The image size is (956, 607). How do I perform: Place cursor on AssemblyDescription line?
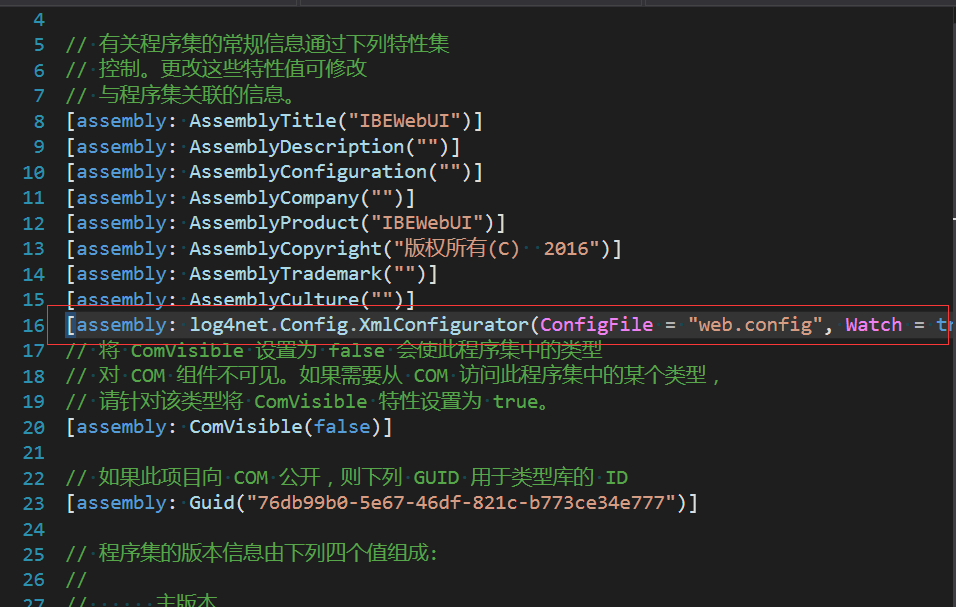pyautogui.click(x=263, y=147)
